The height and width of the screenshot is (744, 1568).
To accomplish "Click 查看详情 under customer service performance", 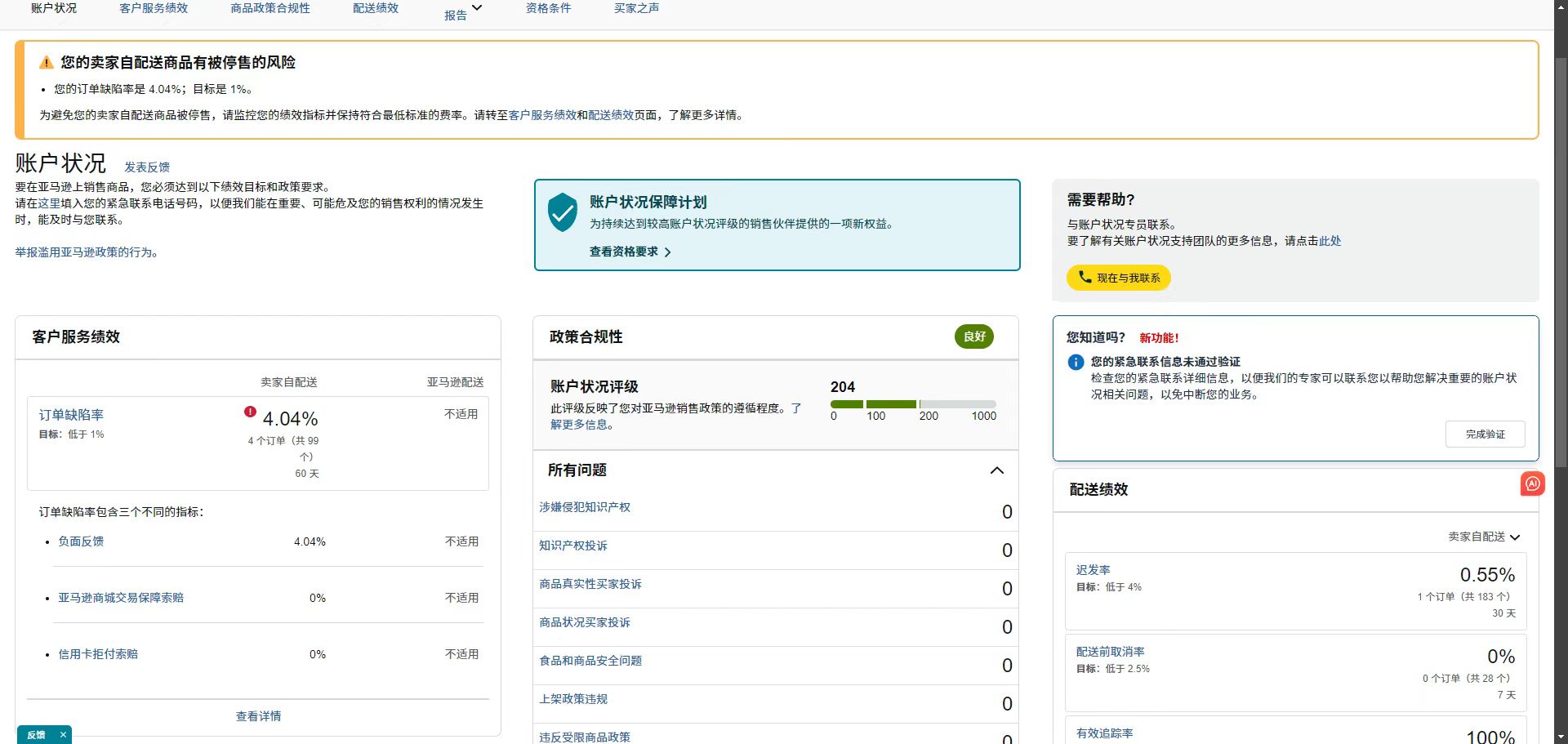I will [x=258, y=716].
